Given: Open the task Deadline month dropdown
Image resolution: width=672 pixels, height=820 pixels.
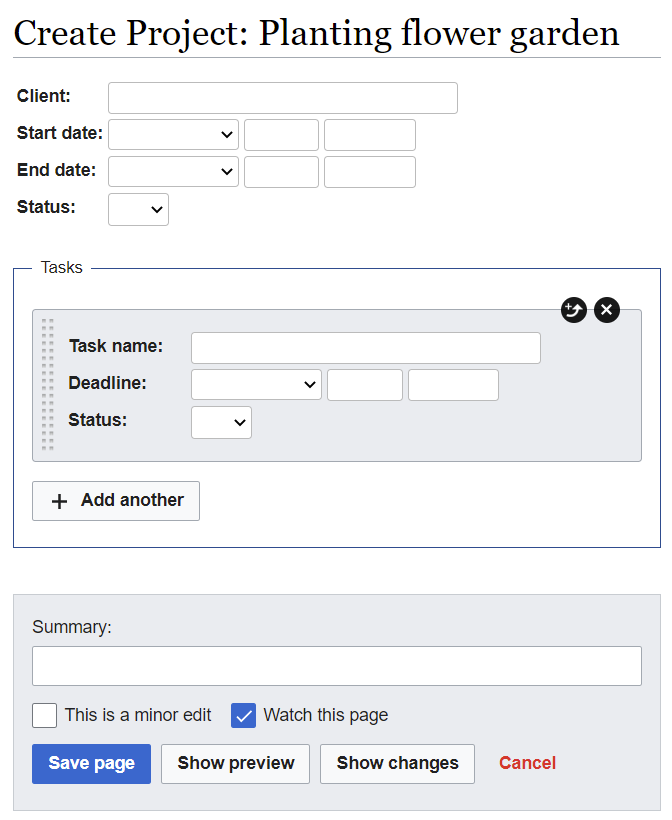Looking at the screenshot, I should point(256,385).
